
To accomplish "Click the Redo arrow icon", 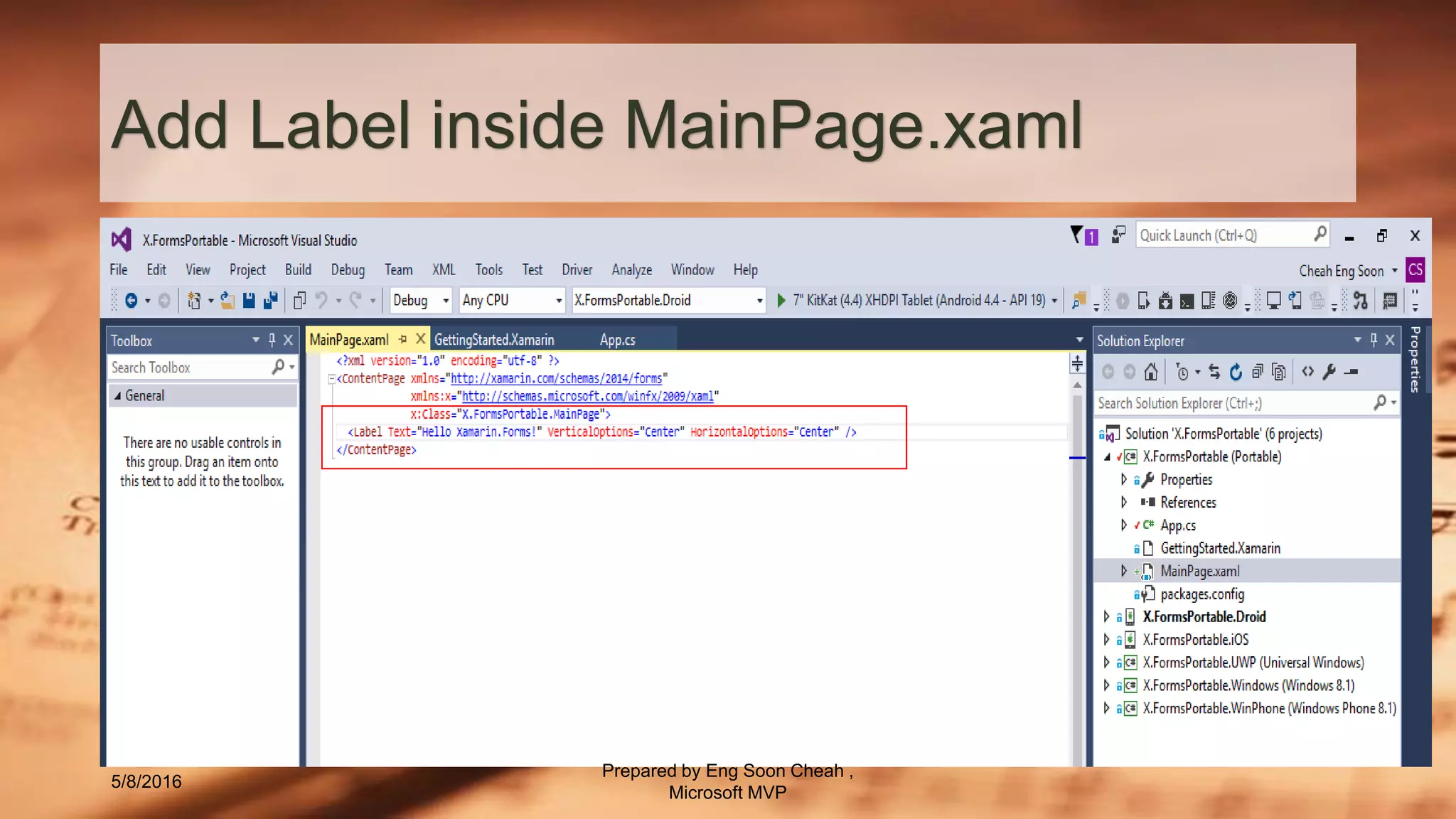I will coord(355,301).
